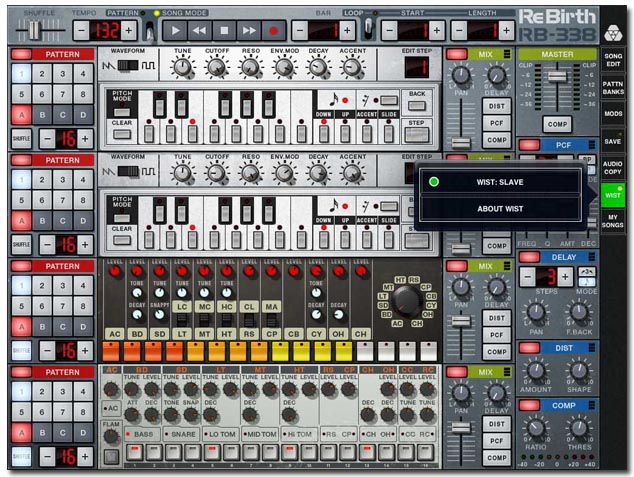Select the BD instrument button on the 808
634x477 pixels.
[x=137, y=334]
